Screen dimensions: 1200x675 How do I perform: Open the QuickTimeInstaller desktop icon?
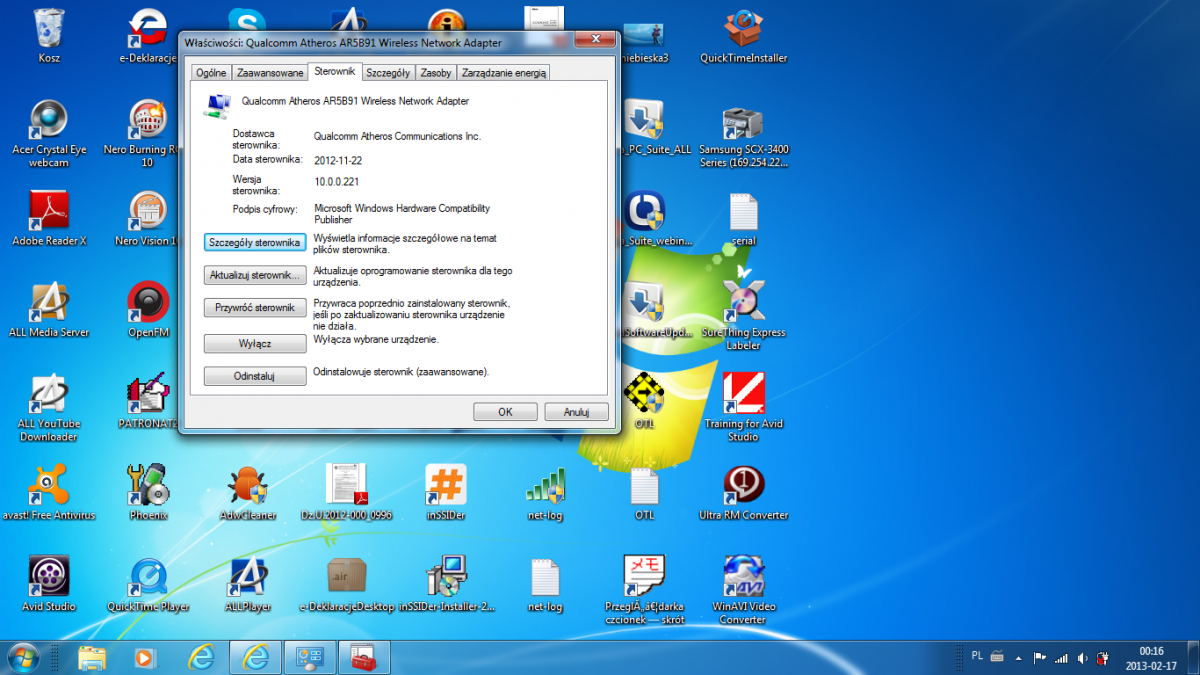743,35
